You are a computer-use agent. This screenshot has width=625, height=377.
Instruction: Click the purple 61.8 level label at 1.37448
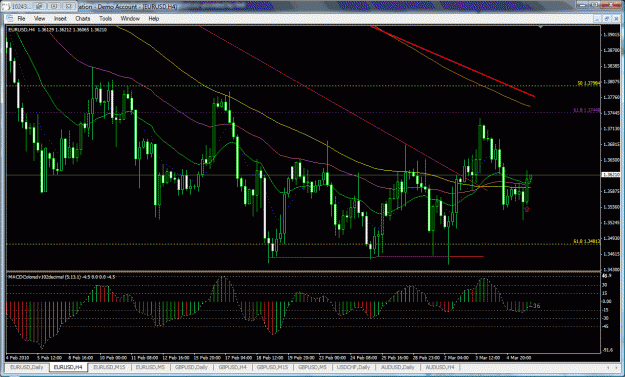(x=587, y=110)
